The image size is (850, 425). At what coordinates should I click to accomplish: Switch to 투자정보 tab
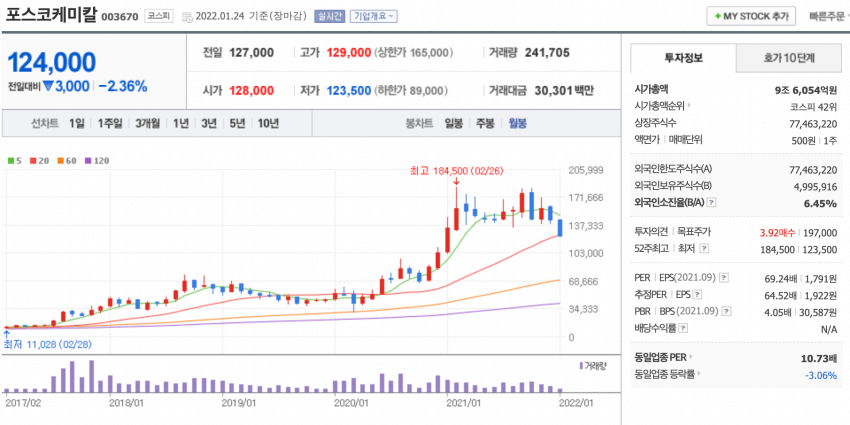pyautogui.click(x=683, y=59)
